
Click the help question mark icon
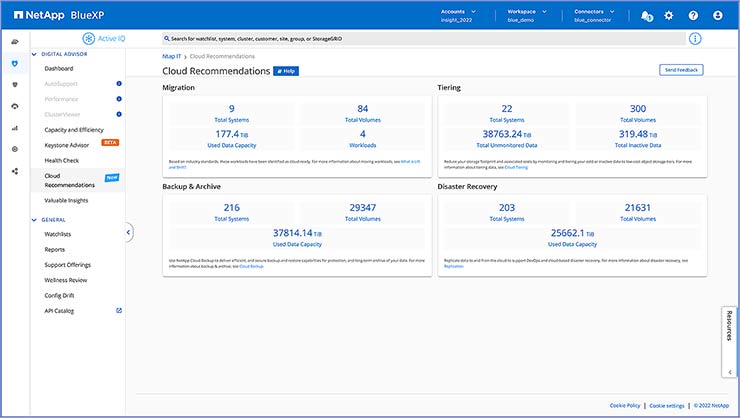coord(693,16)
